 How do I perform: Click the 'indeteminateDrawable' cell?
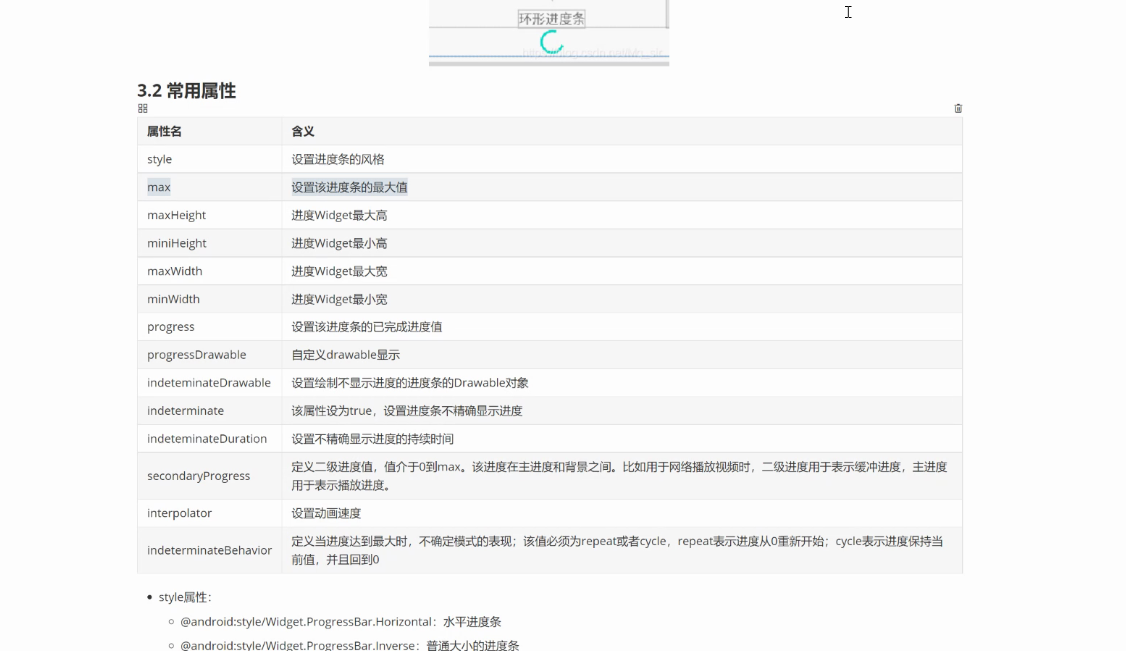[x=209, y=383]
